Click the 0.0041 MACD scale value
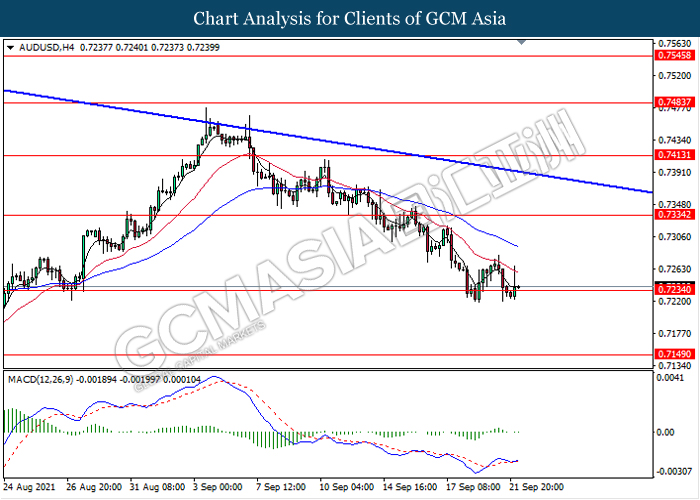This screenshot has height=500, width=700. click(x=671, y=378)
